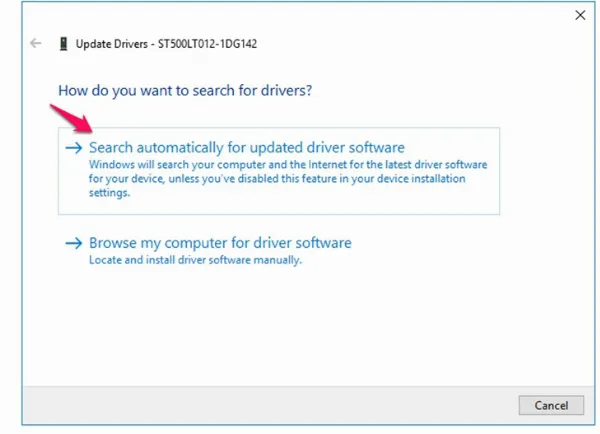This screenshot has height=434, width=600.
Task: Click the 'How do you want to search' heading
Action: coord(185,90)
